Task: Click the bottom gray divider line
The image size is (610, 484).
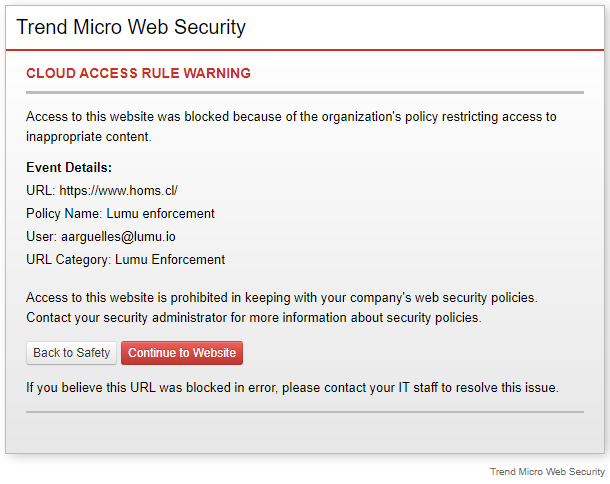Action: tap(304, 411)
